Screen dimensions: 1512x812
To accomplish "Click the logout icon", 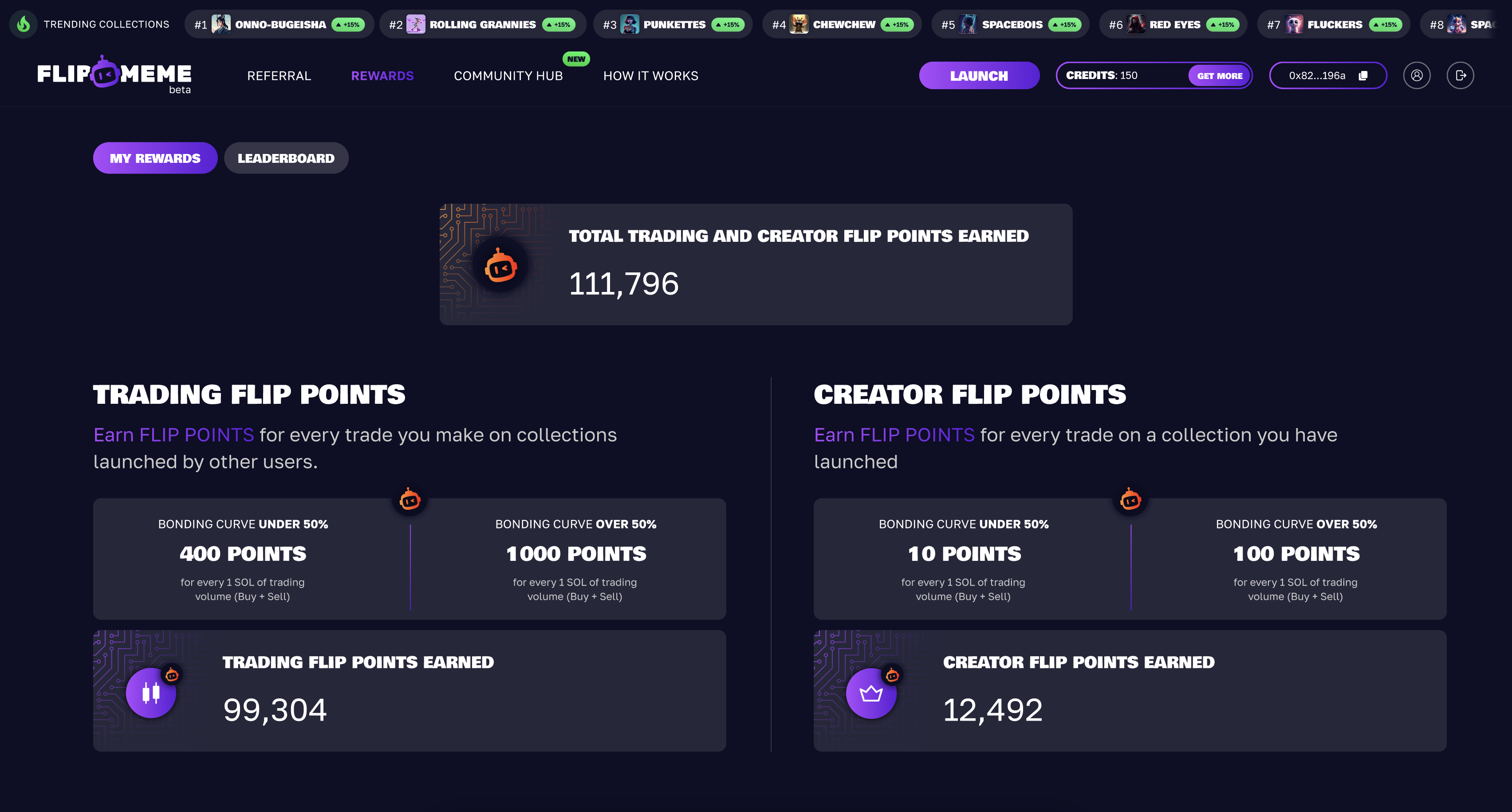I will coord(1461,76).
